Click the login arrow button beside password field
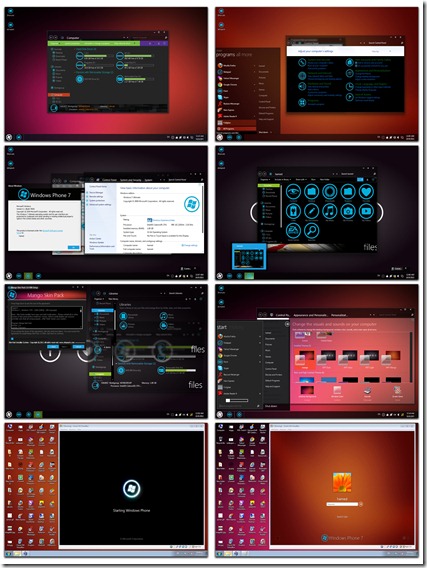The height and width of the screenshot is (568, 427). (361, 504)
